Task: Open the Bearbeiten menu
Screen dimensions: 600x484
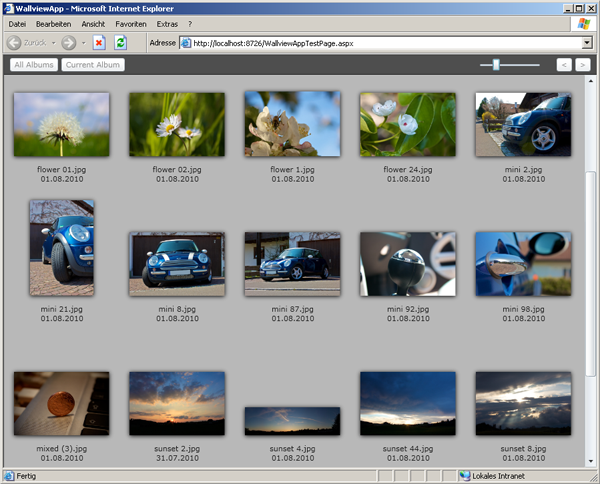Action: (x=54, y=24)
